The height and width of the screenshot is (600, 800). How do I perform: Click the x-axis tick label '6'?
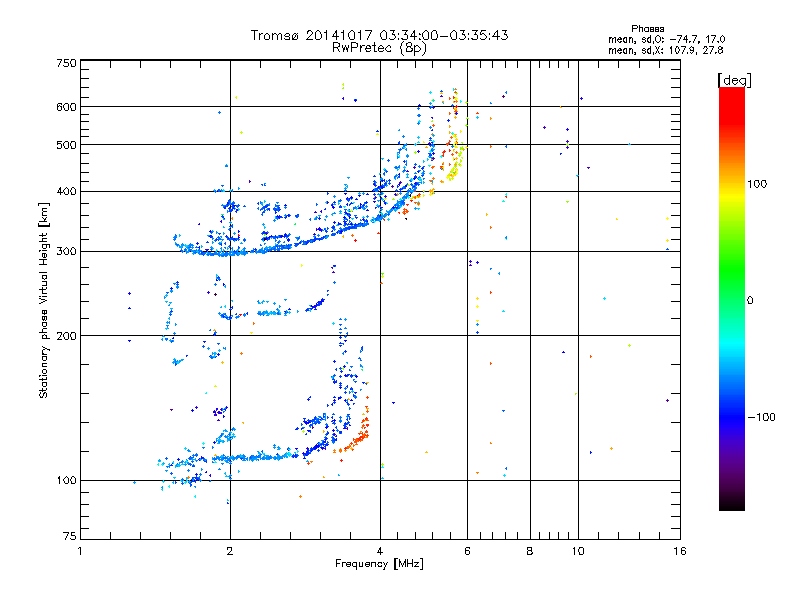click(x=467, y=551)
